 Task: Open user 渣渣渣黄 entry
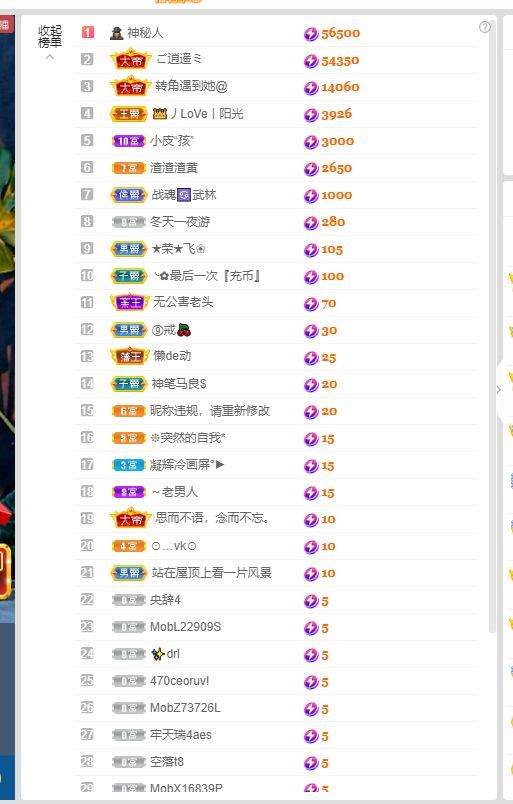174,168
